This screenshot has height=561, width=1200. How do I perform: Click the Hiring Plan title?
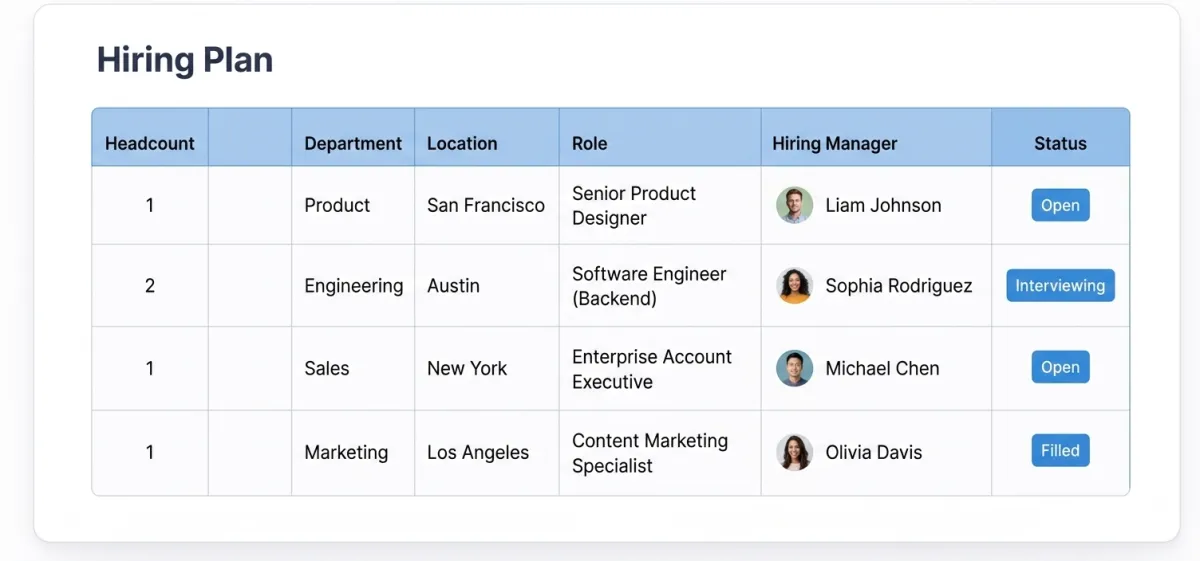(x=185, y=60)
